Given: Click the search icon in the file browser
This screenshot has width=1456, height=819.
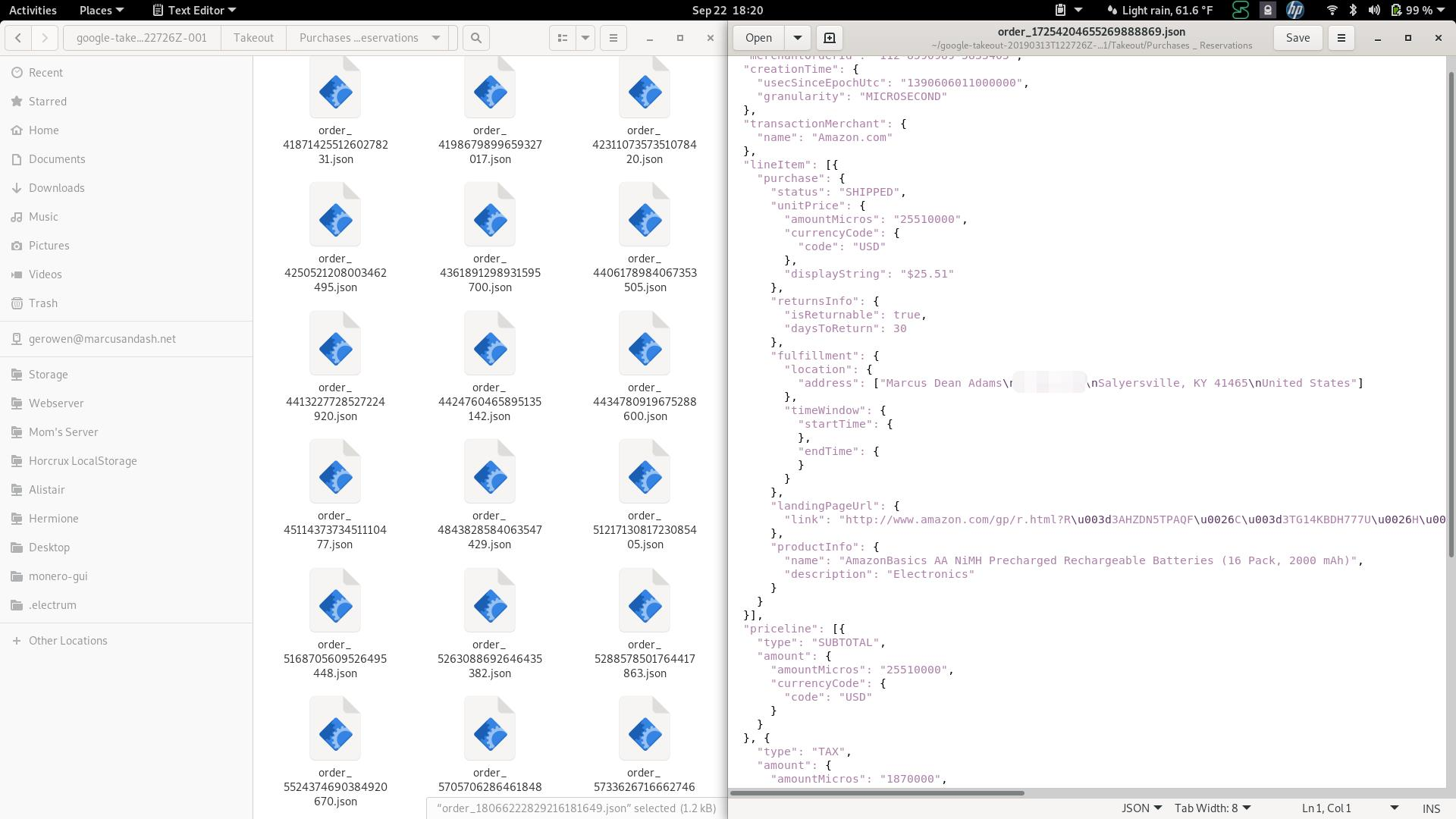Looking at the screenshot, I should [x=475, y=37].
